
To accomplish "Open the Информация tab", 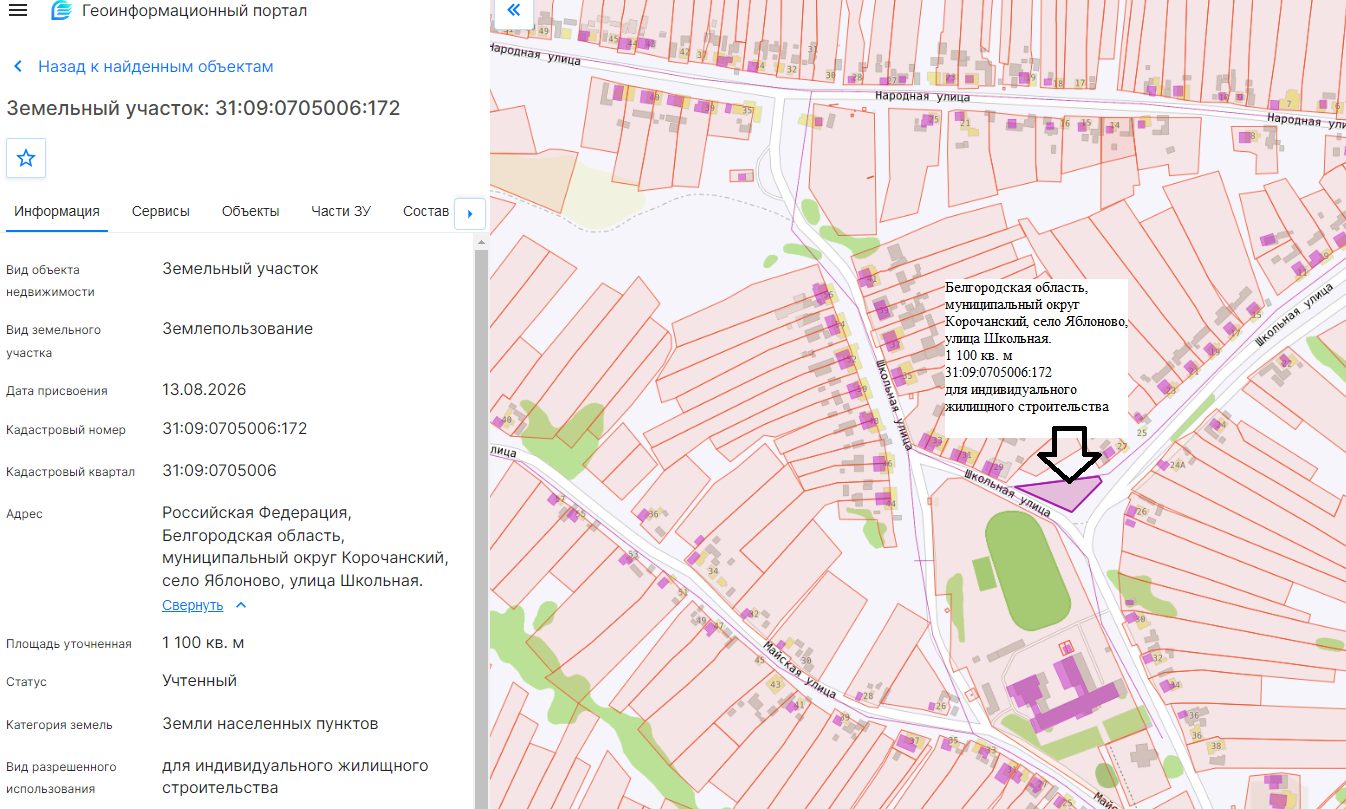I will (57, 211).
